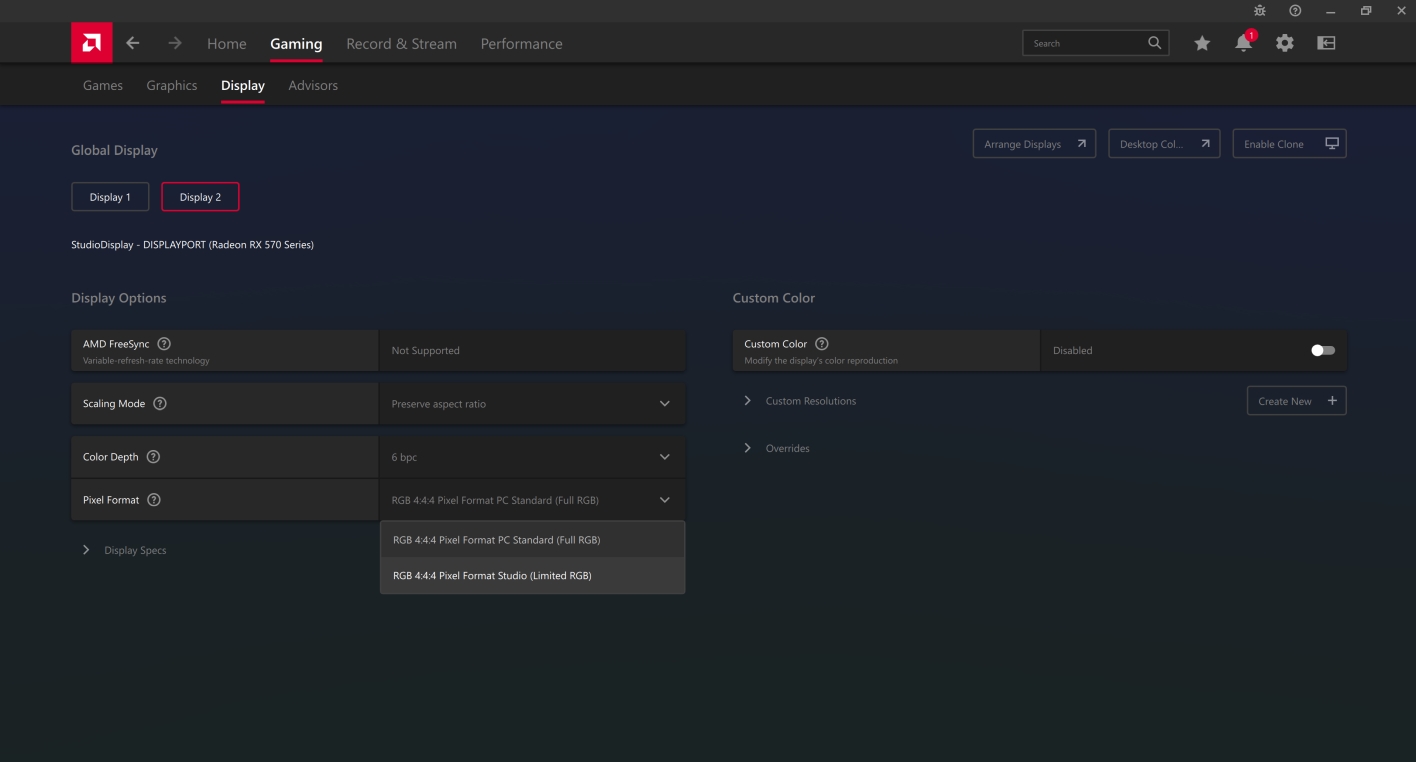1416x762 pixels.
Task: Show AMD FreeSync help tooltip icon
Action: tap(164, 344)
